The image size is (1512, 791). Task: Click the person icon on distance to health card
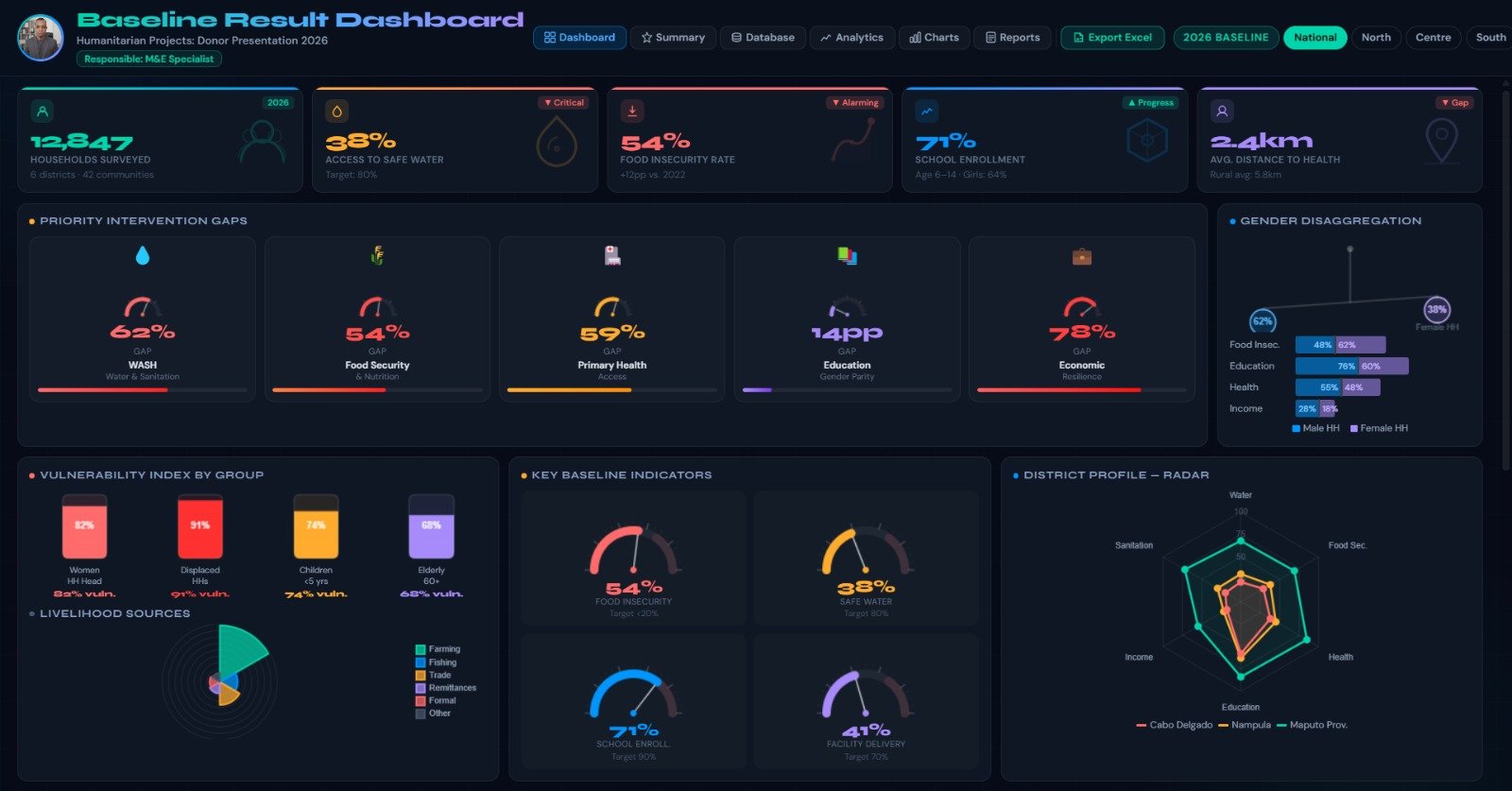1222,112
